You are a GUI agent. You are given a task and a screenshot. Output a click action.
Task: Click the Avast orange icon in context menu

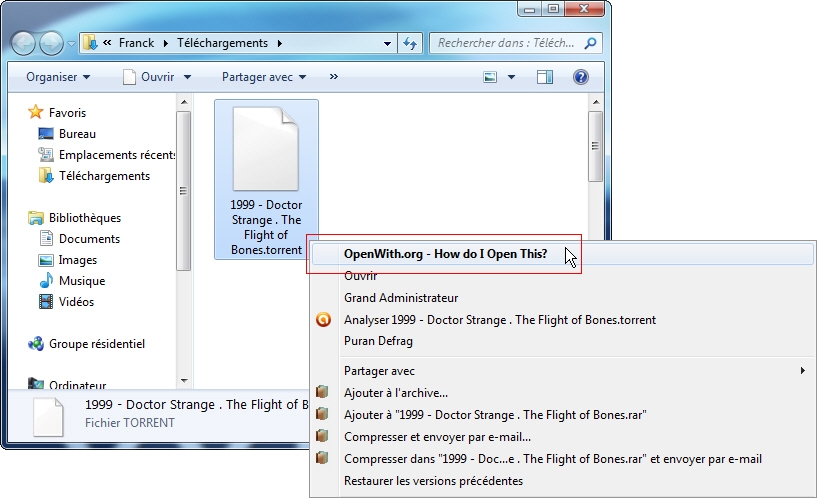[323, 319]
